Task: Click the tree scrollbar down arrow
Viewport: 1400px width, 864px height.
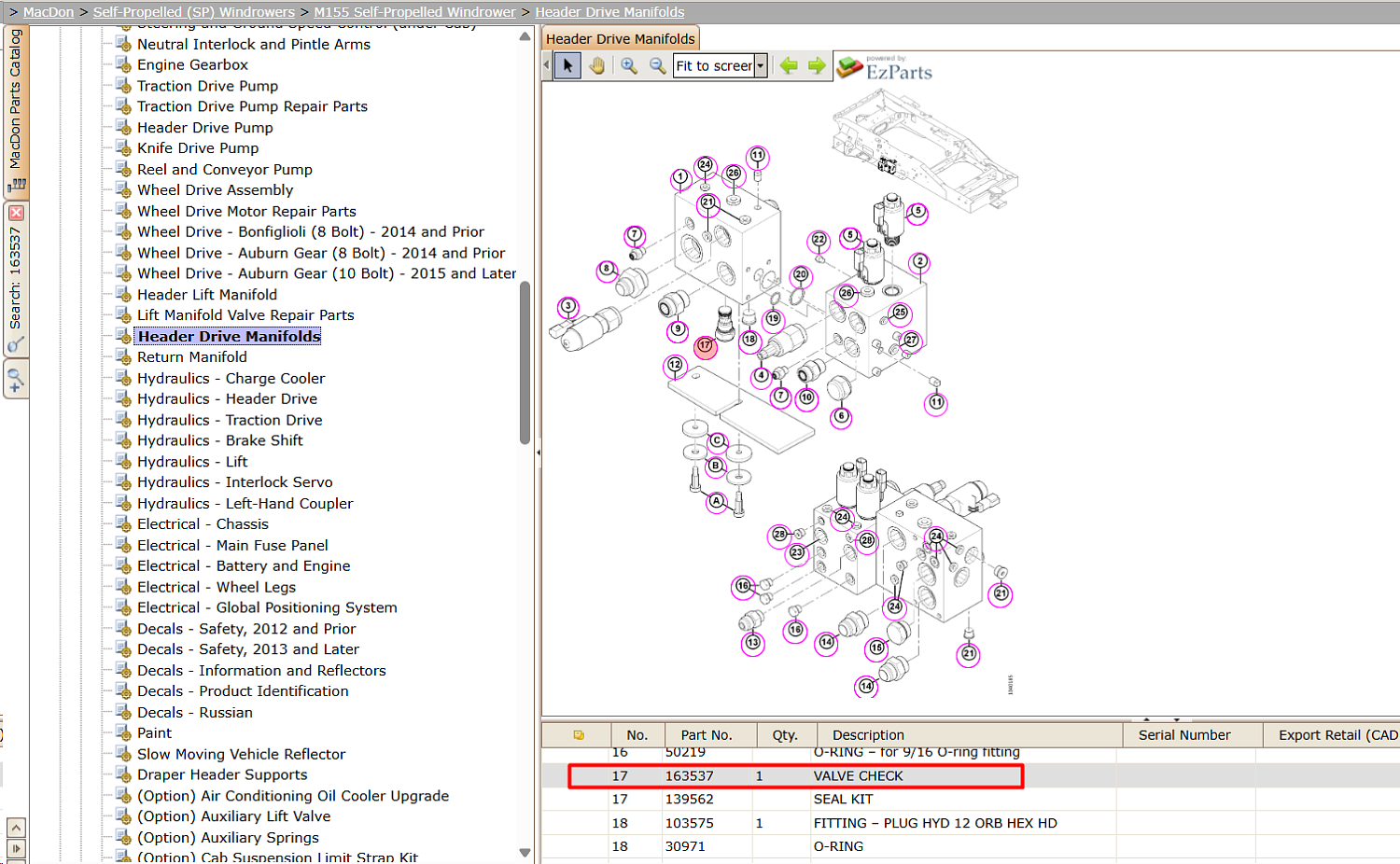Action: coord(525,853)
